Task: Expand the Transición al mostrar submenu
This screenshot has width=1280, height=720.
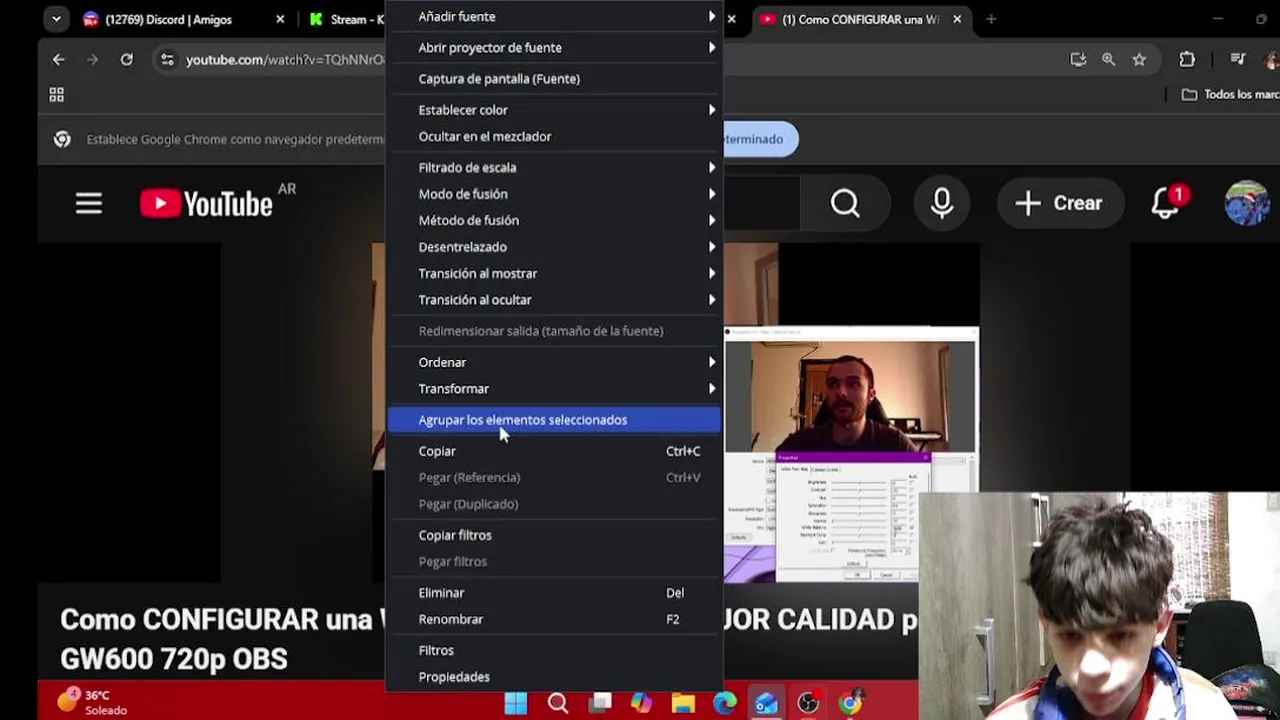Action: [x=554, y=274]
